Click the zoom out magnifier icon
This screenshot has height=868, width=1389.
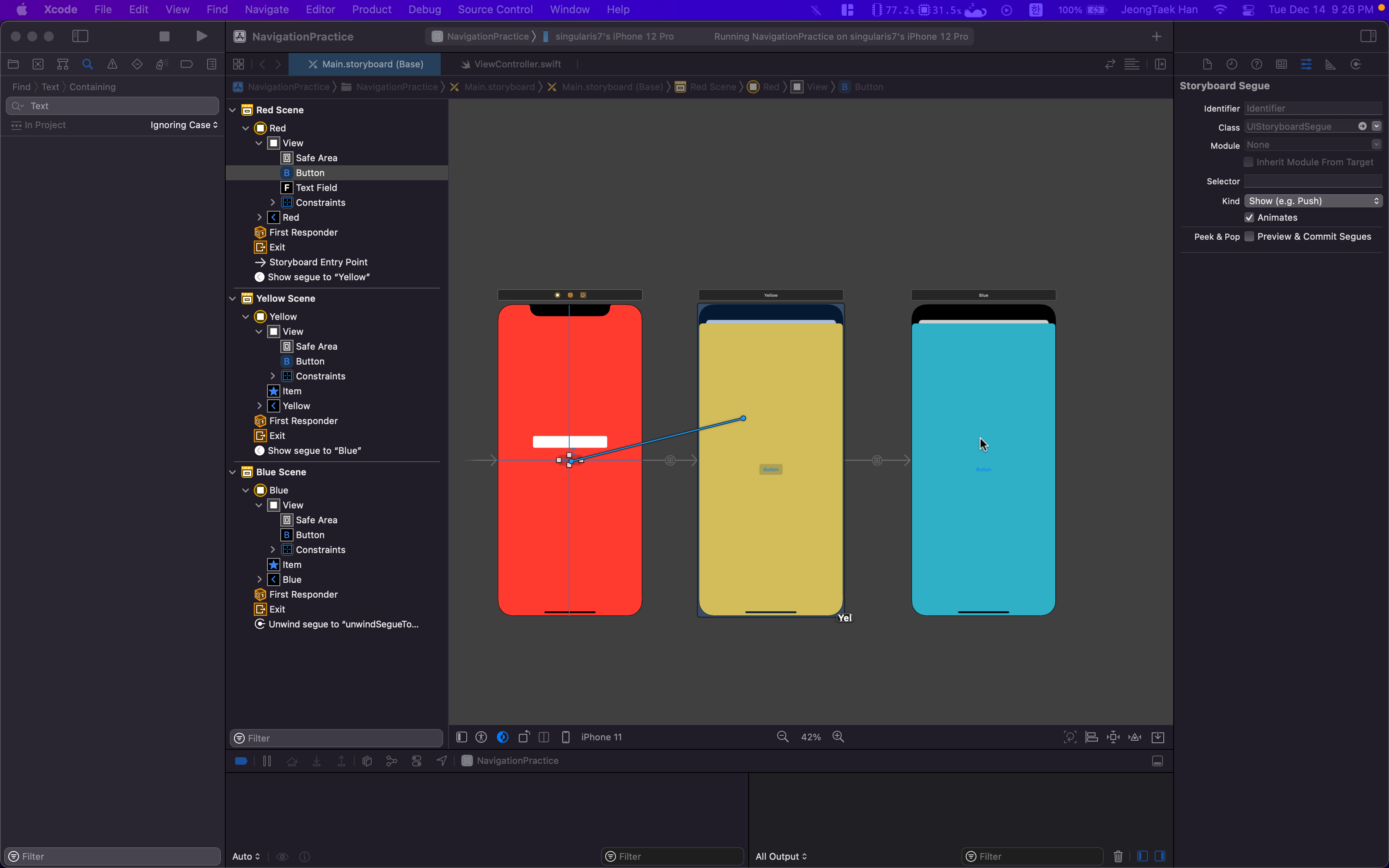click(x=782, y=737)
